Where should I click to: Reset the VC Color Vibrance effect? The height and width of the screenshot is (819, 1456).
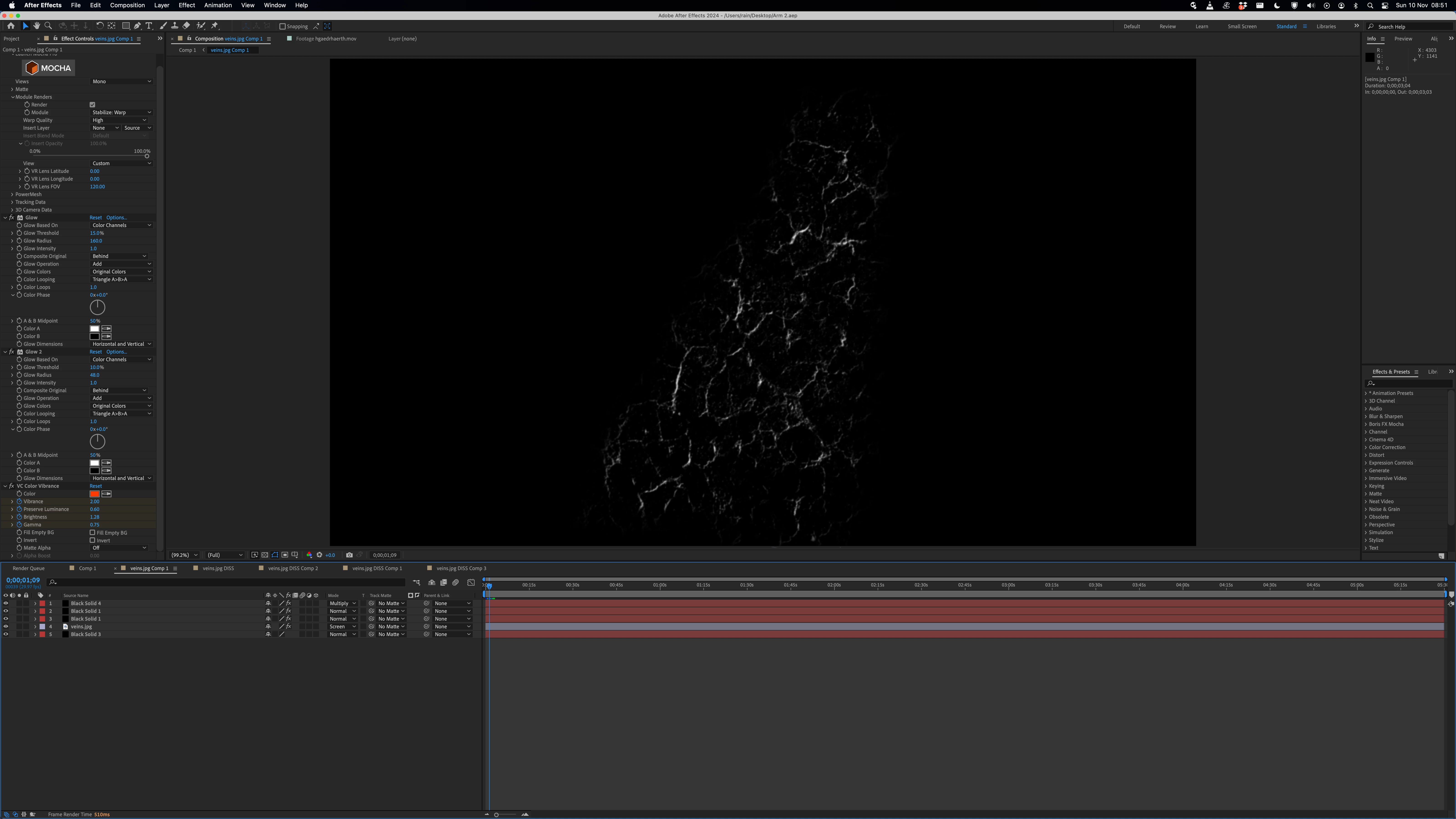point(96,486)
